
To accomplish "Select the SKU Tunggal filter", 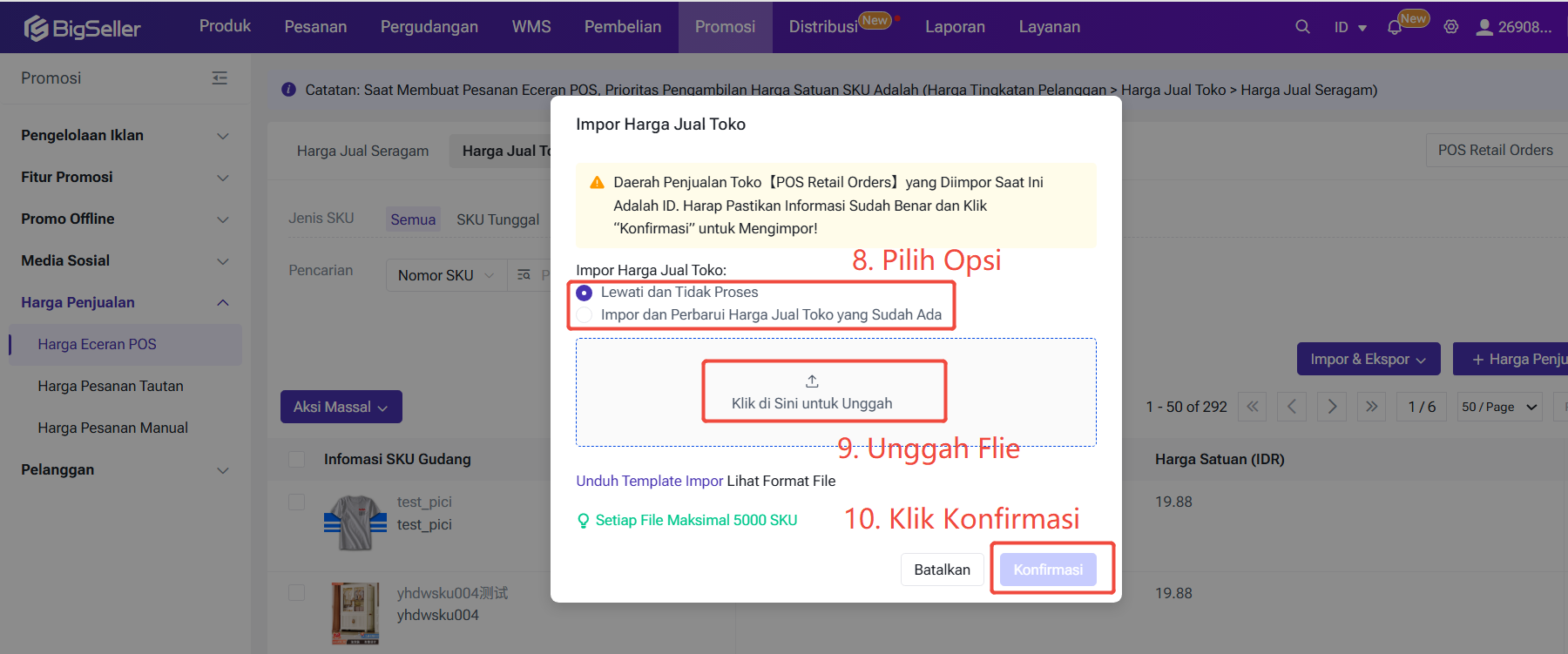I will pos(498,219).
